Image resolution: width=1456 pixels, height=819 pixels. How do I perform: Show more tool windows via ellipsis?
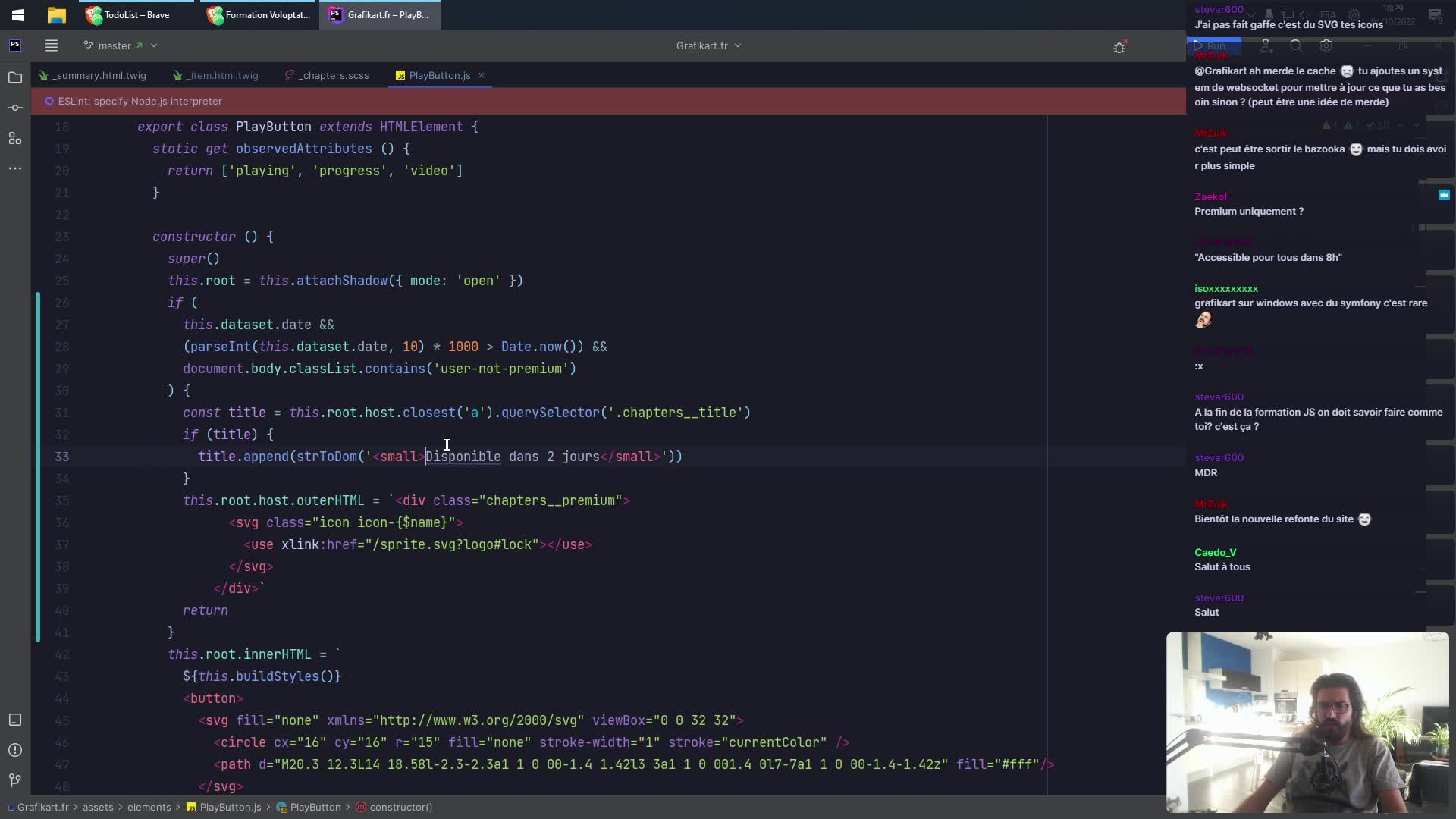click(x=15, y=168)
